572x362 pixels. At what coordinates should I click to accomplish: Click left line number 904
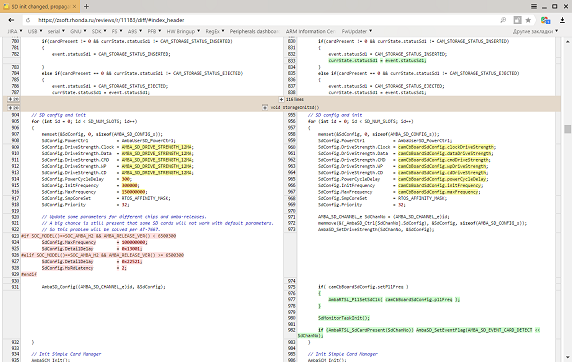tap(15, 115)
